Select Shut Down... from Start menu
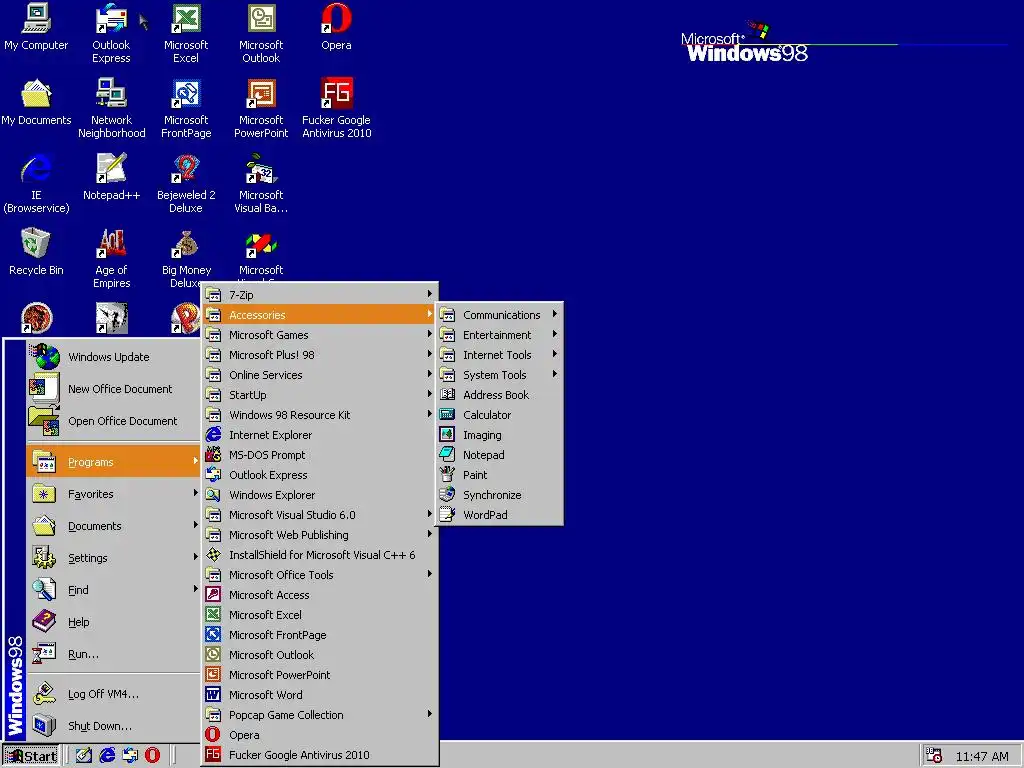1024x768 pixels. tap(113, 726)
